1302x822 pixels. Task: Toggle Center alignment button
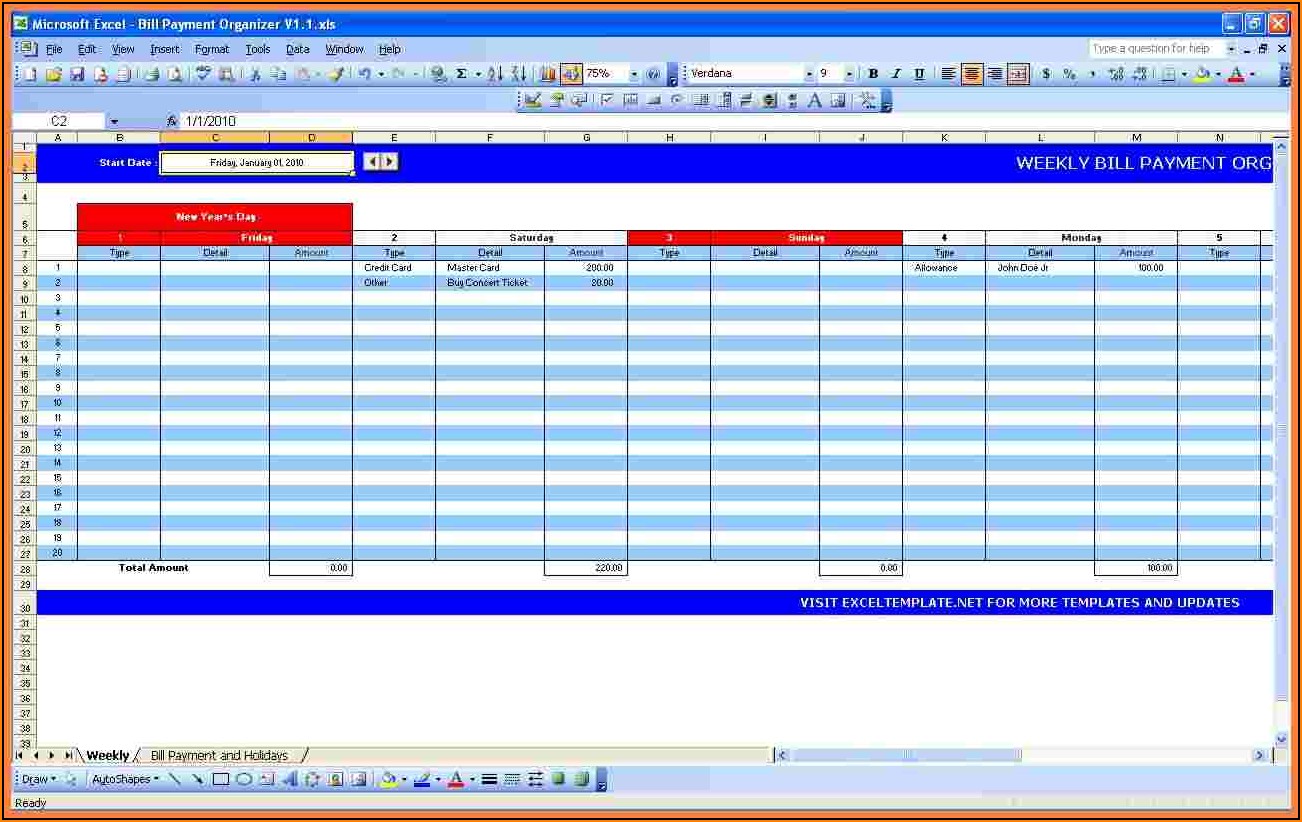tap(972, 74)
